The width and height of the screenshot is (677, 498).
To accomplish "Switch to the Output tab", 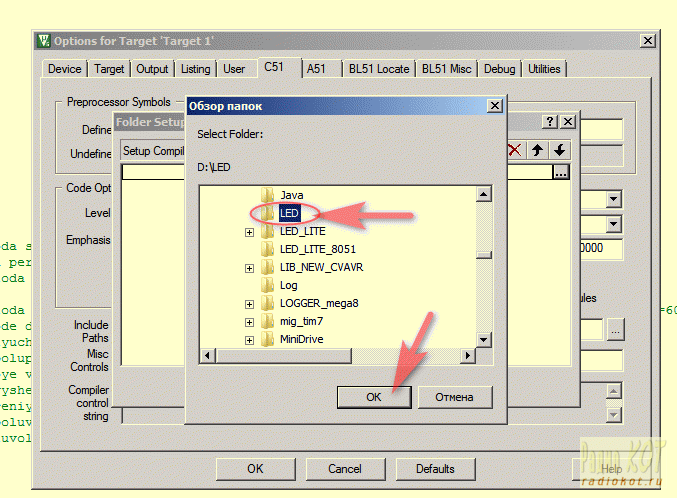I will [152, 69].
